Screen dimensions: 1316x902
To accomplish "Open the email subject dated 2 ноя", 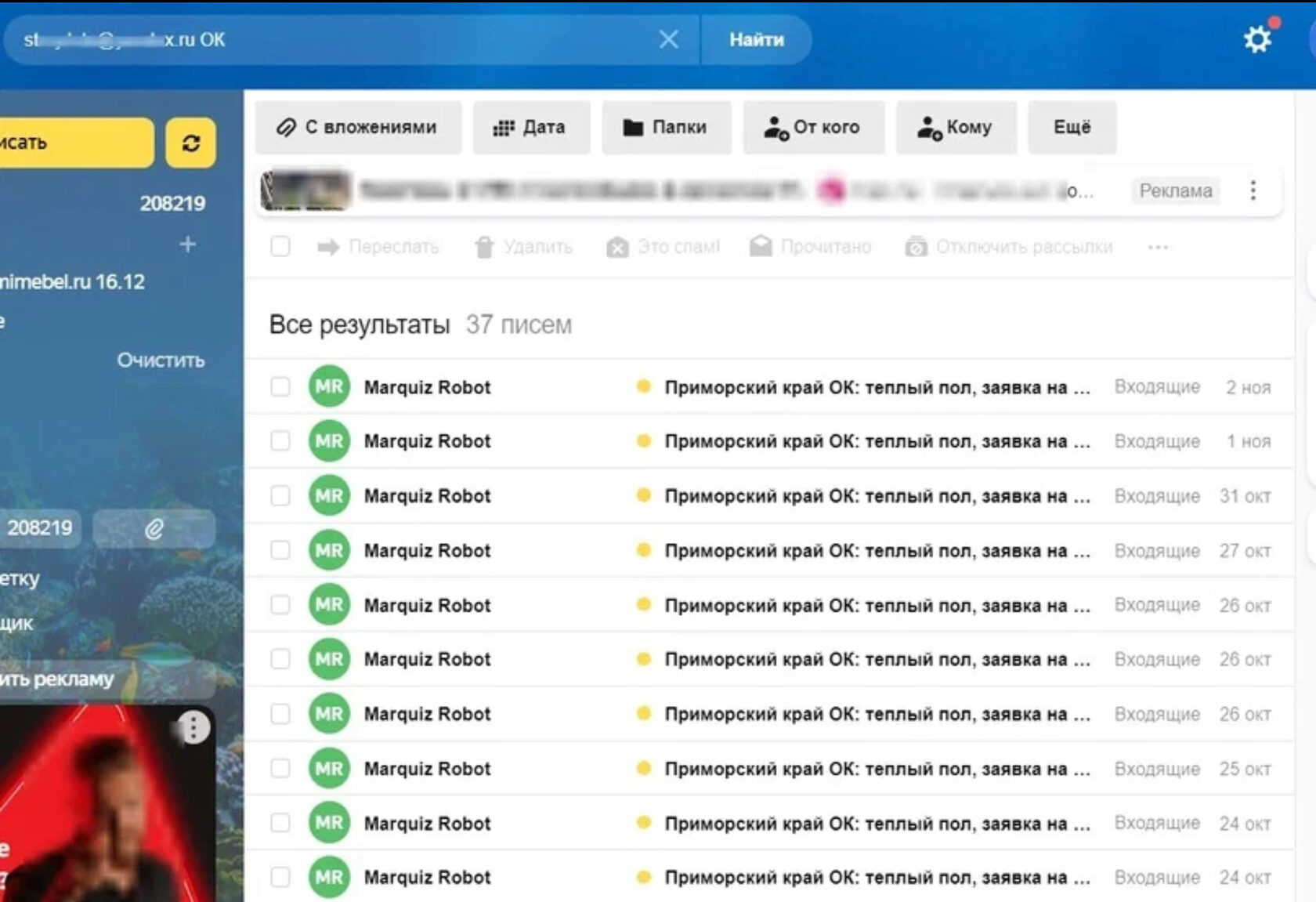I will (x=877, y=387).
